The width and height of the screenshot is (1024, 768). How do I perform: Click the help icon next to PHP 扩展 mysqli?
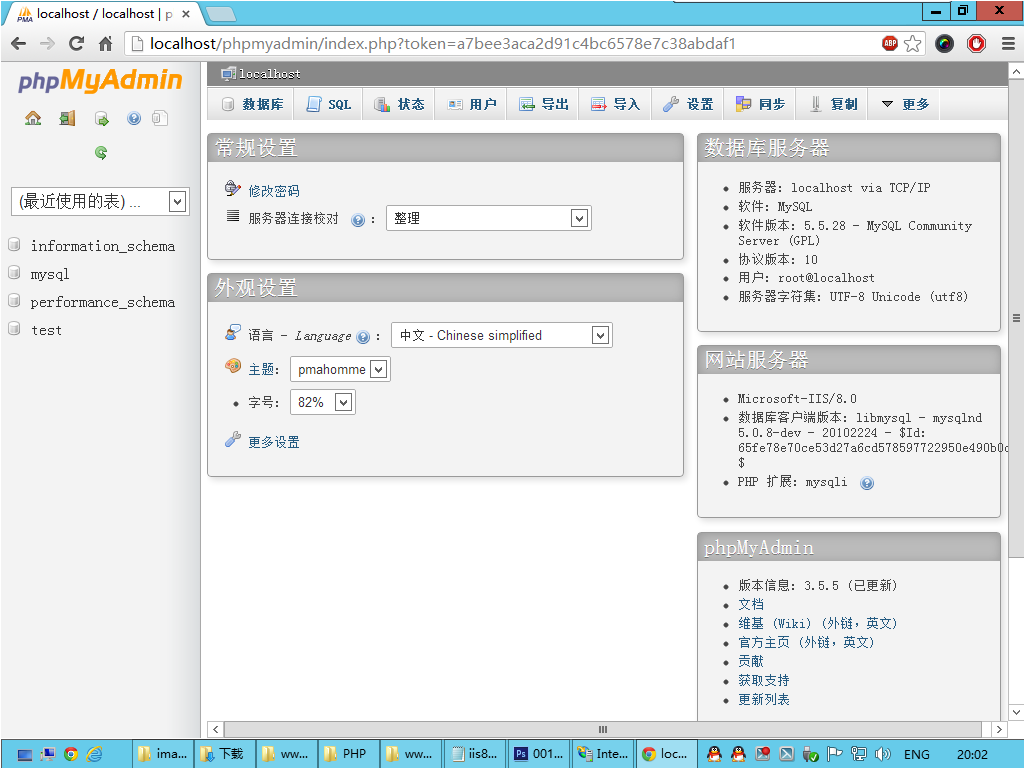point(866,483)
